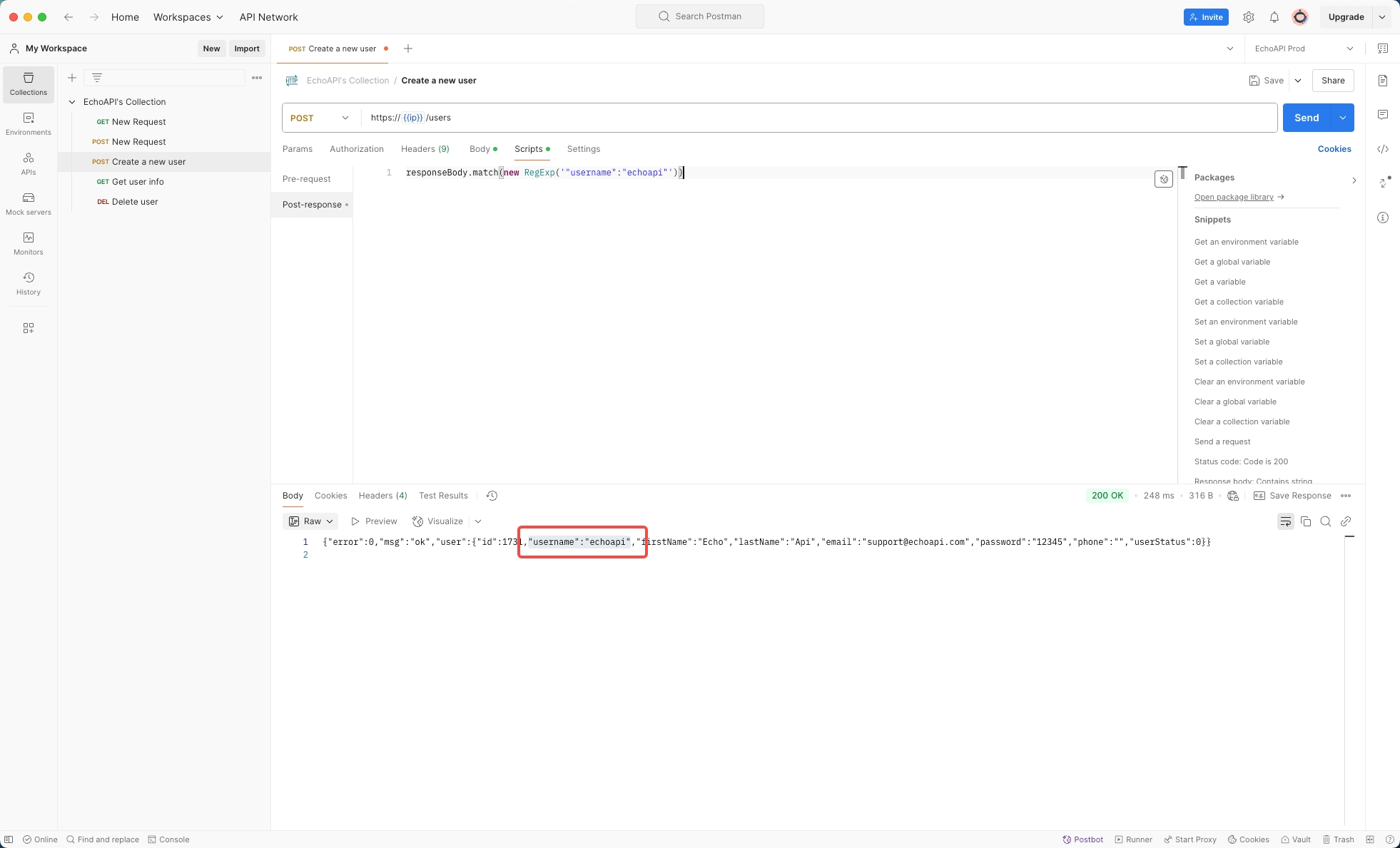Screen dimensions: 1400x848
Task: Open the collections more options ellipsis
Action: point(257,78)
